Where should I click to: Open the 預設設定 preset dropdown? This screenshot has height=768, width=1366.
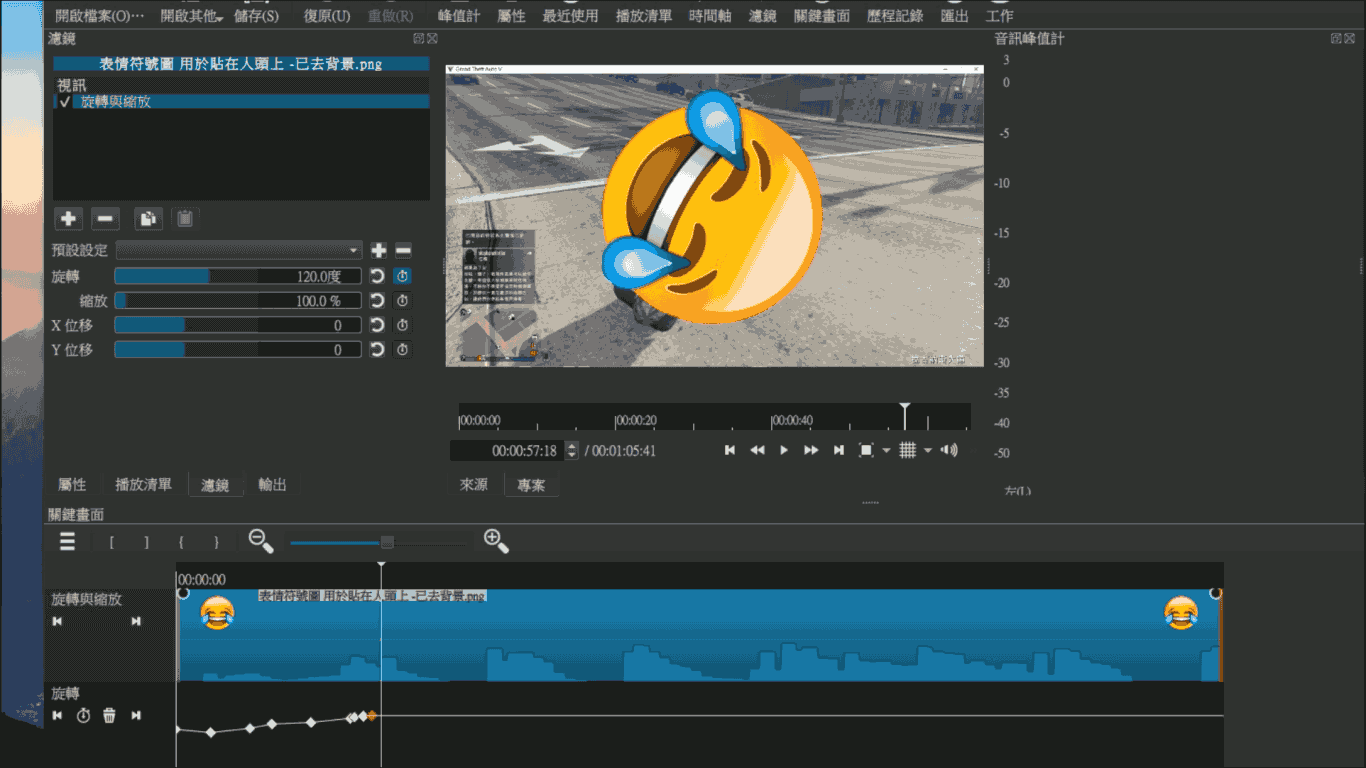point(238,250)
